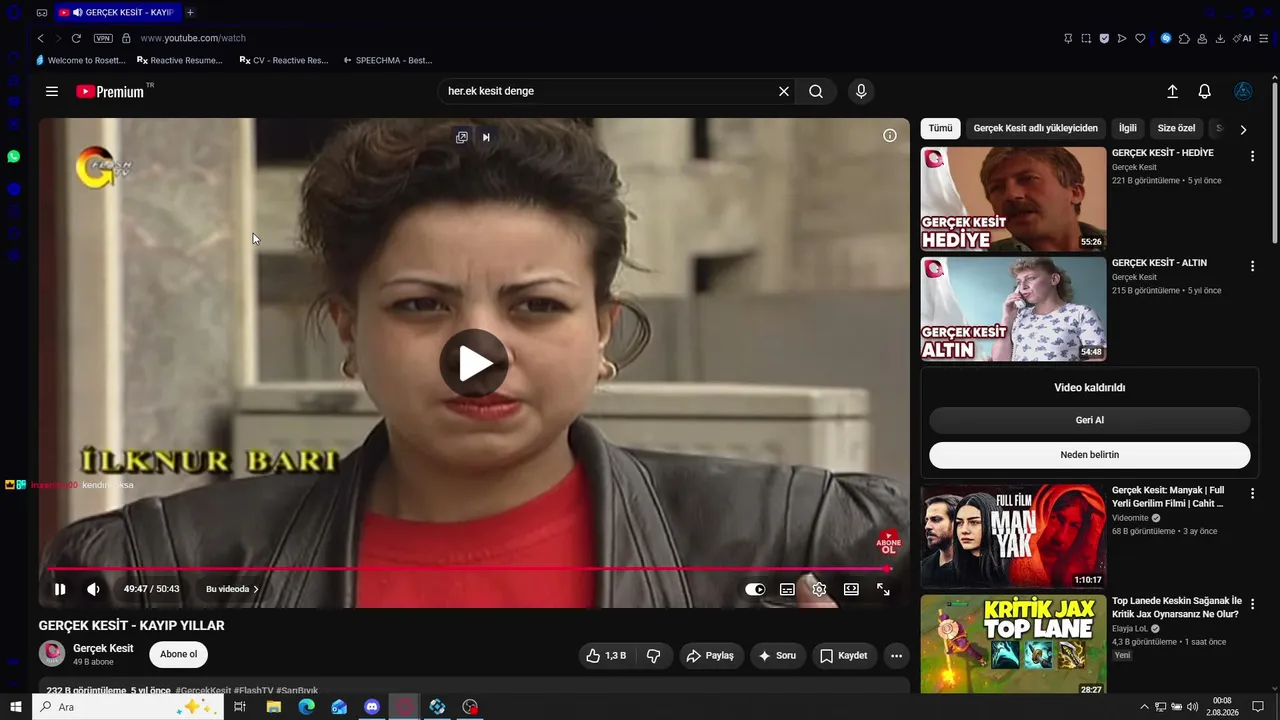Click the 'Neden belirtin' button
The width and height of the screenshot is (1280, 720).
(x=1090, y=455)
